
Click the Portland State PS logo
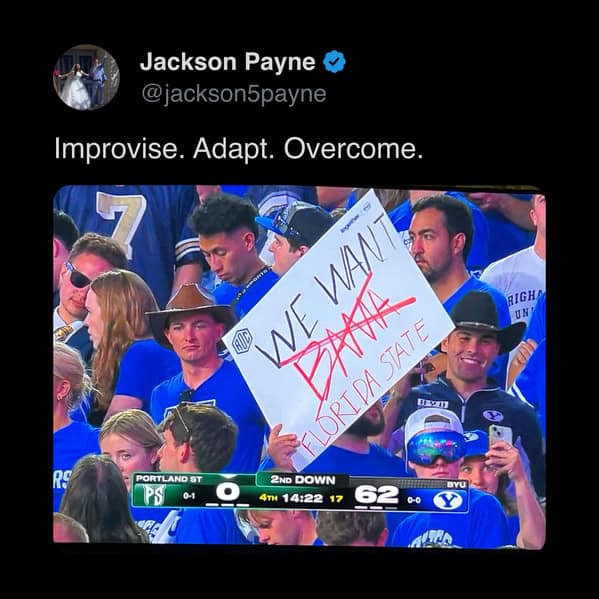coord(154,495)
